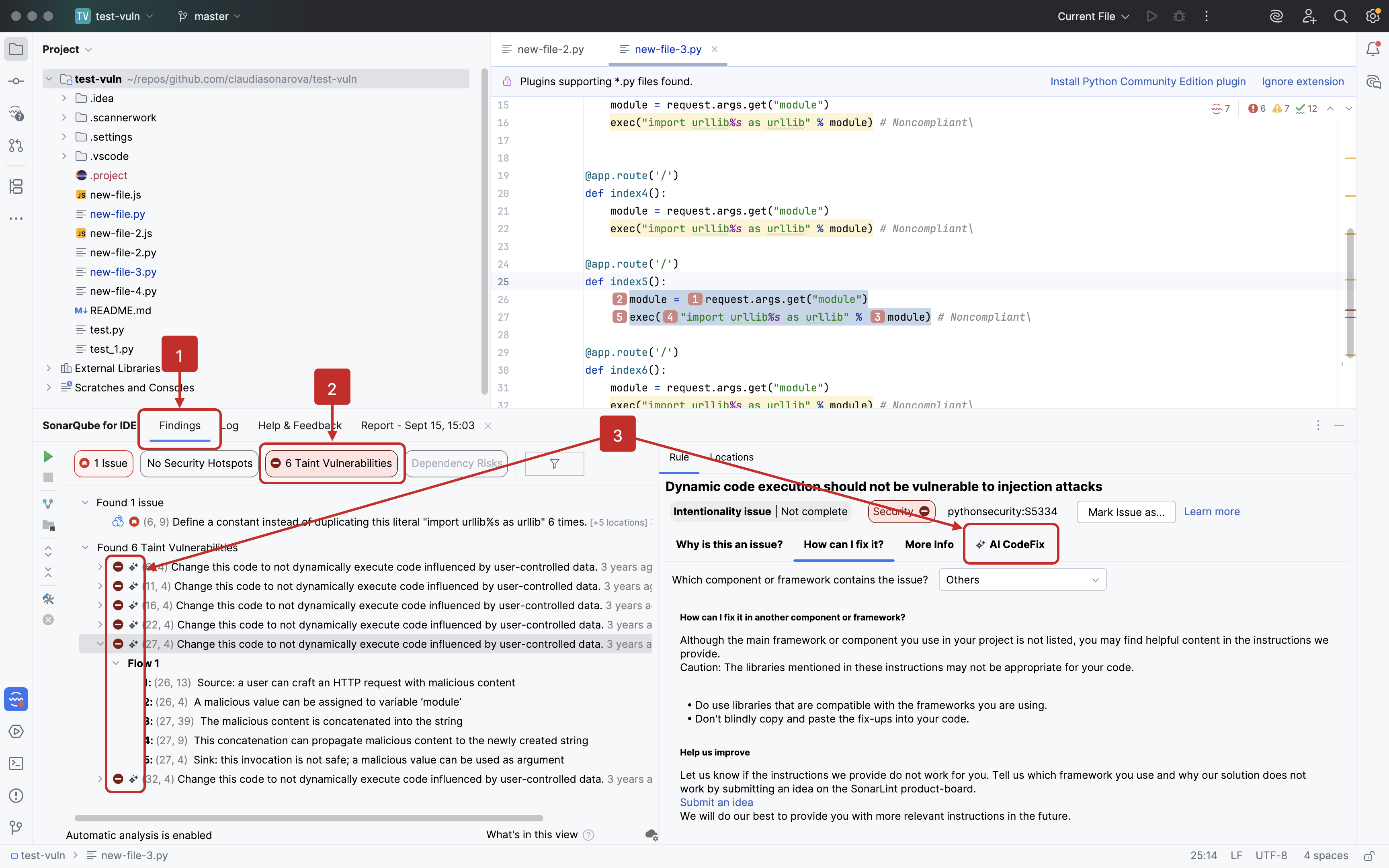The width and height of the screenshot is (1389, 868).
Task: Open the Commit tool window
Action: click(16, 80)
